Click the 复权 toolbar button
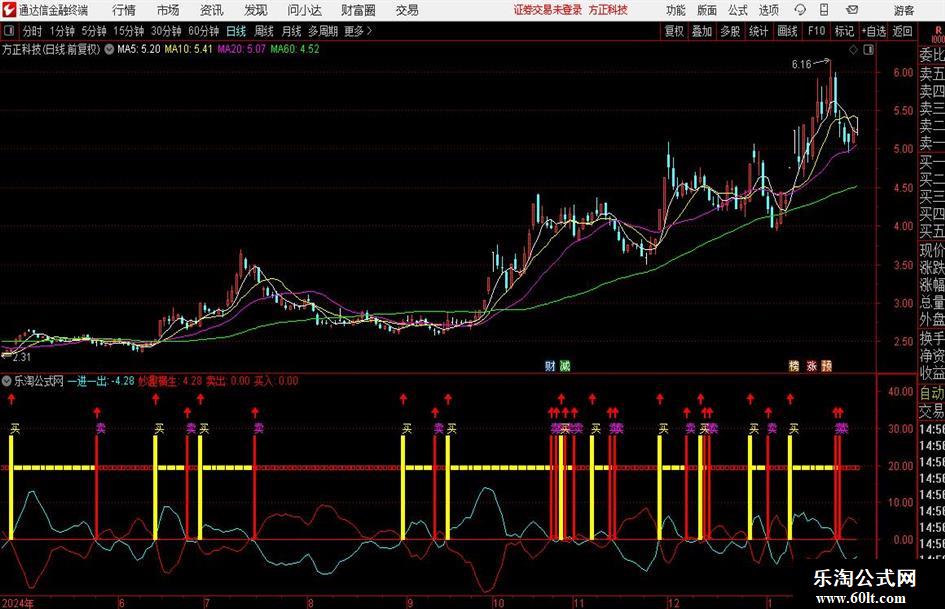 click(x=674, y=31)
